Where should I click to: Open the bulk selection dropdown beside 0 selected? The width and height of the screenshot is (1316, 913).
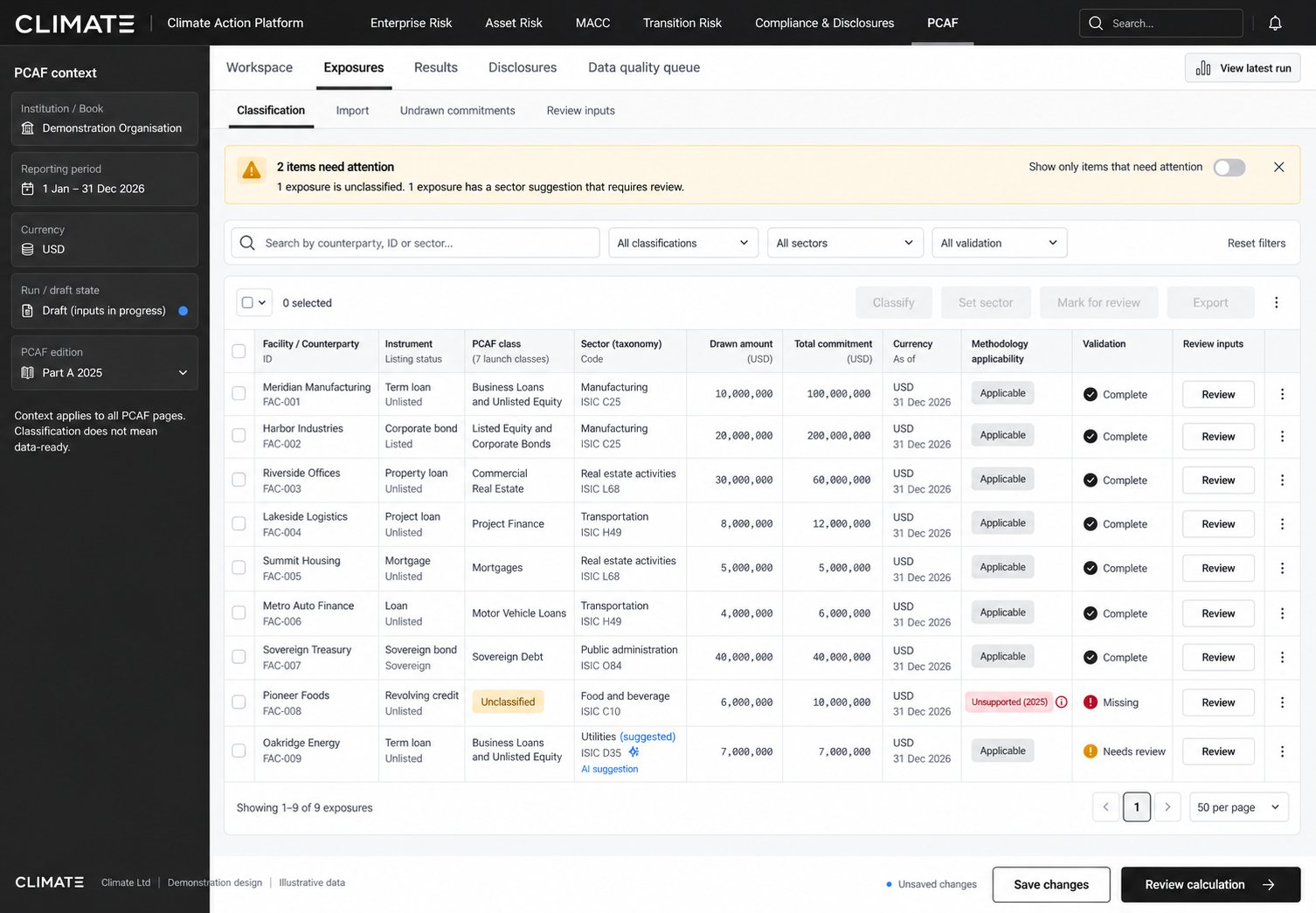point(254,302)
